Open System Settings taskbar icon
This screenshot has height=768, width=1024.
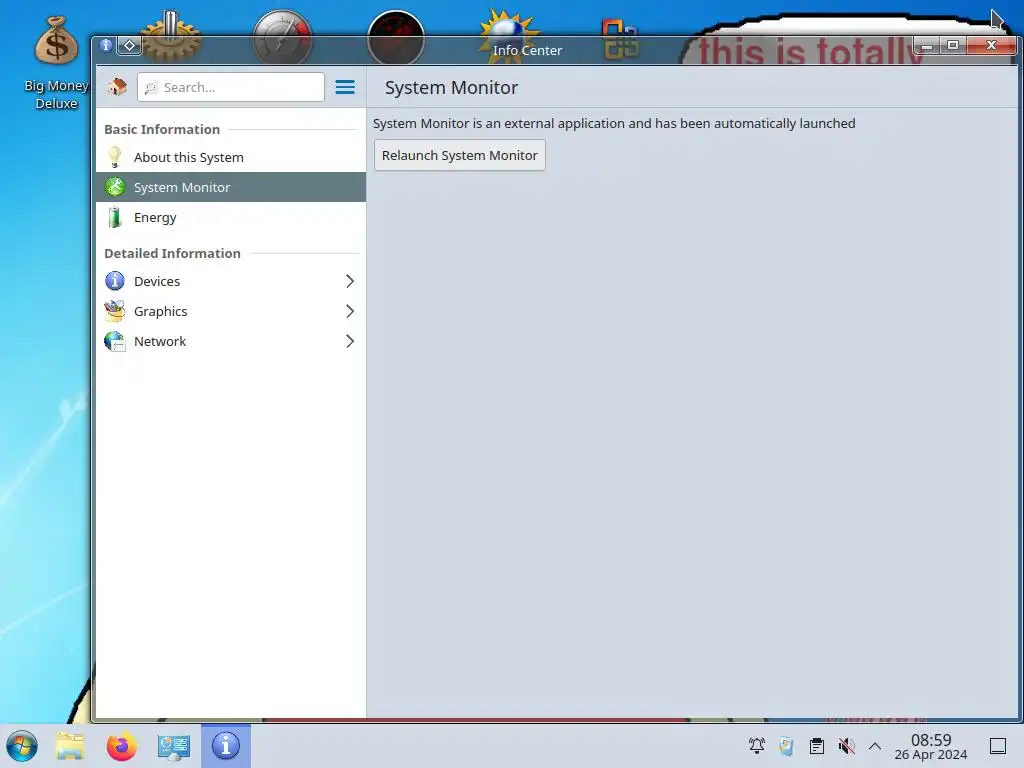click(x=174, y=746)
